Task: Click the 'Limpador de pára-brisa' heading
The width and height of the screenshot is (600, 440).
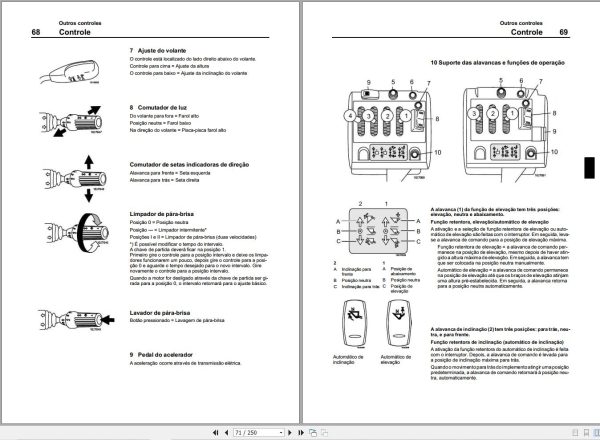Action: pos(161,214)
